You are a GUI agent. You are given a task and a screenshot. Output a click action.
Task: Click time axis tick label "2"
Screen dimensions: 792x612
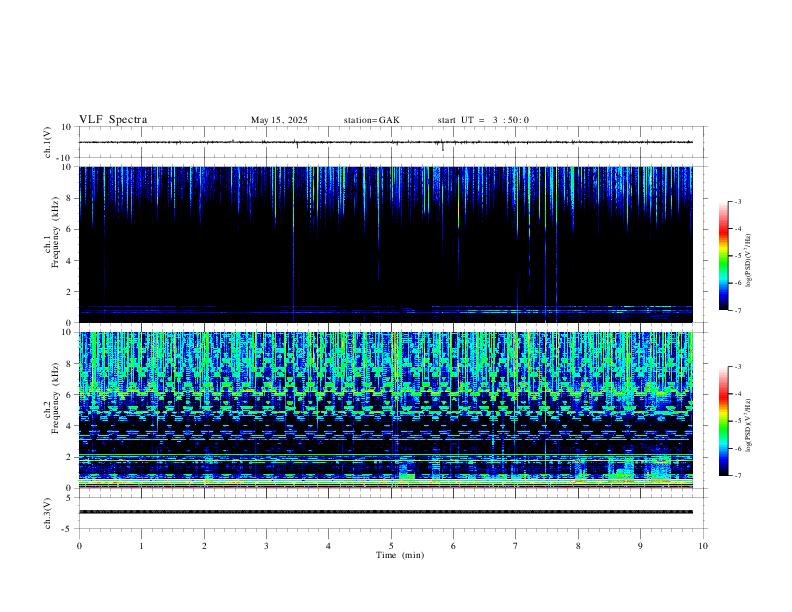point(204,546)
